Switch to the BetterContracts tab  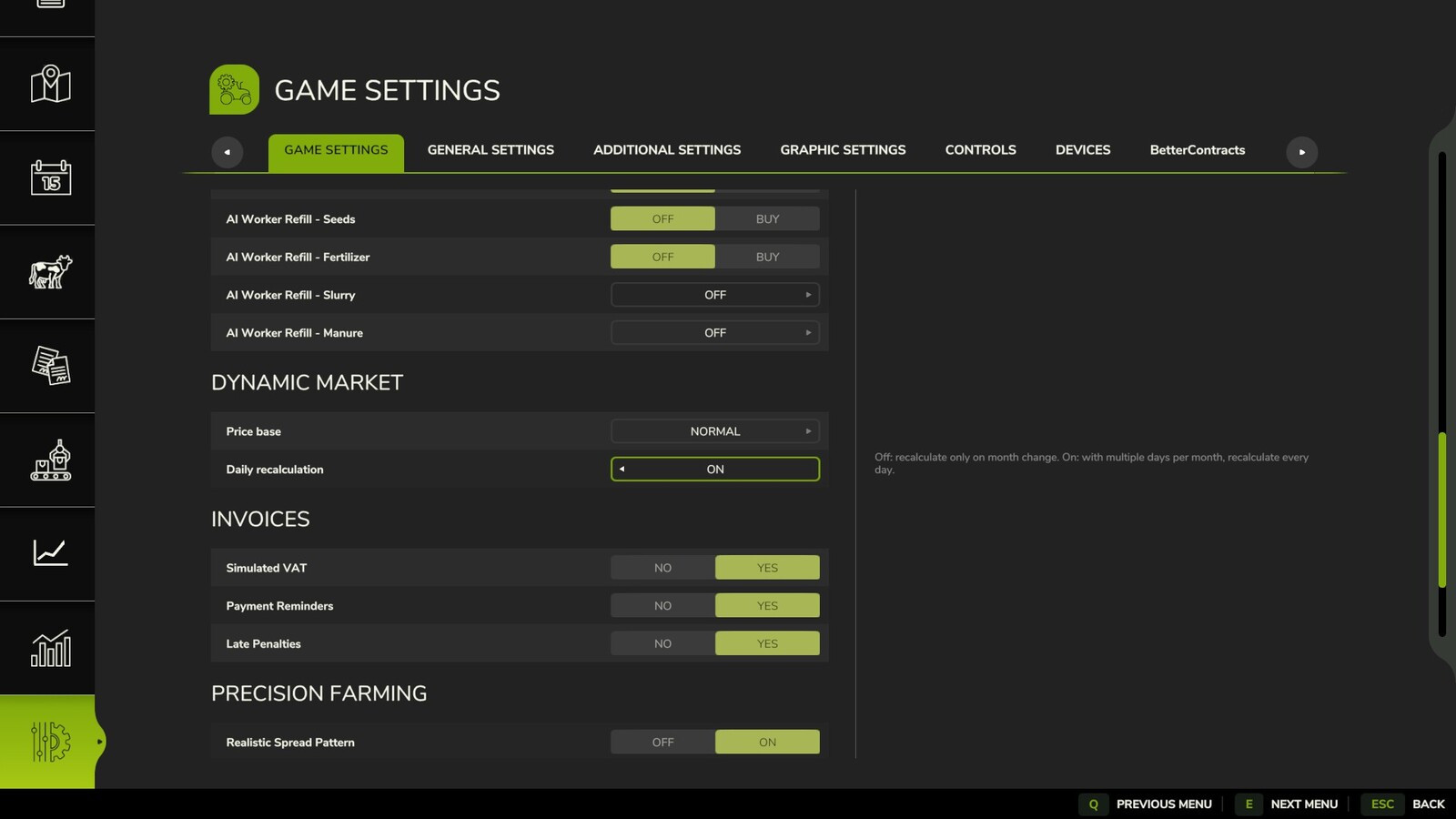coord(1197,150)
